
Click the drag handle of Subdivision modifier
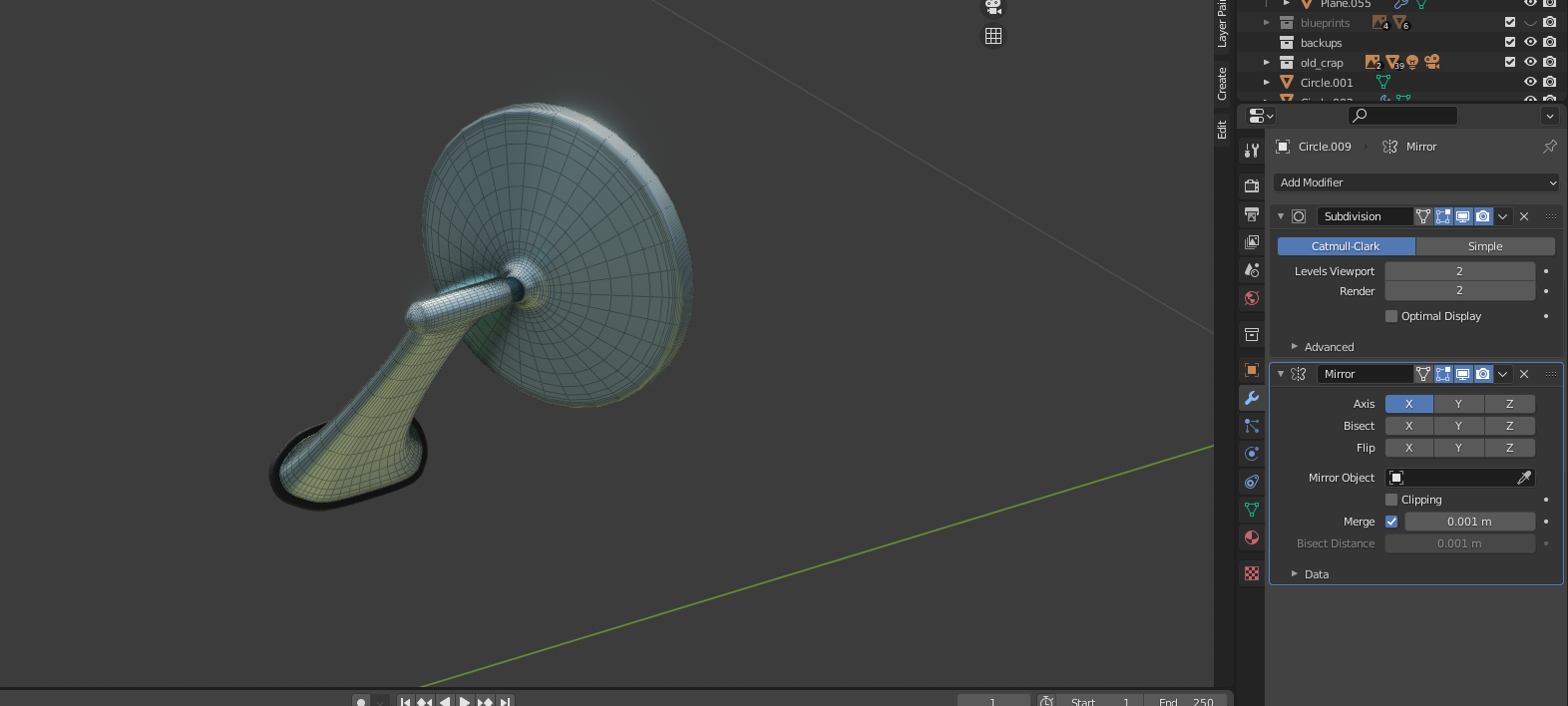coord(1550,216)
